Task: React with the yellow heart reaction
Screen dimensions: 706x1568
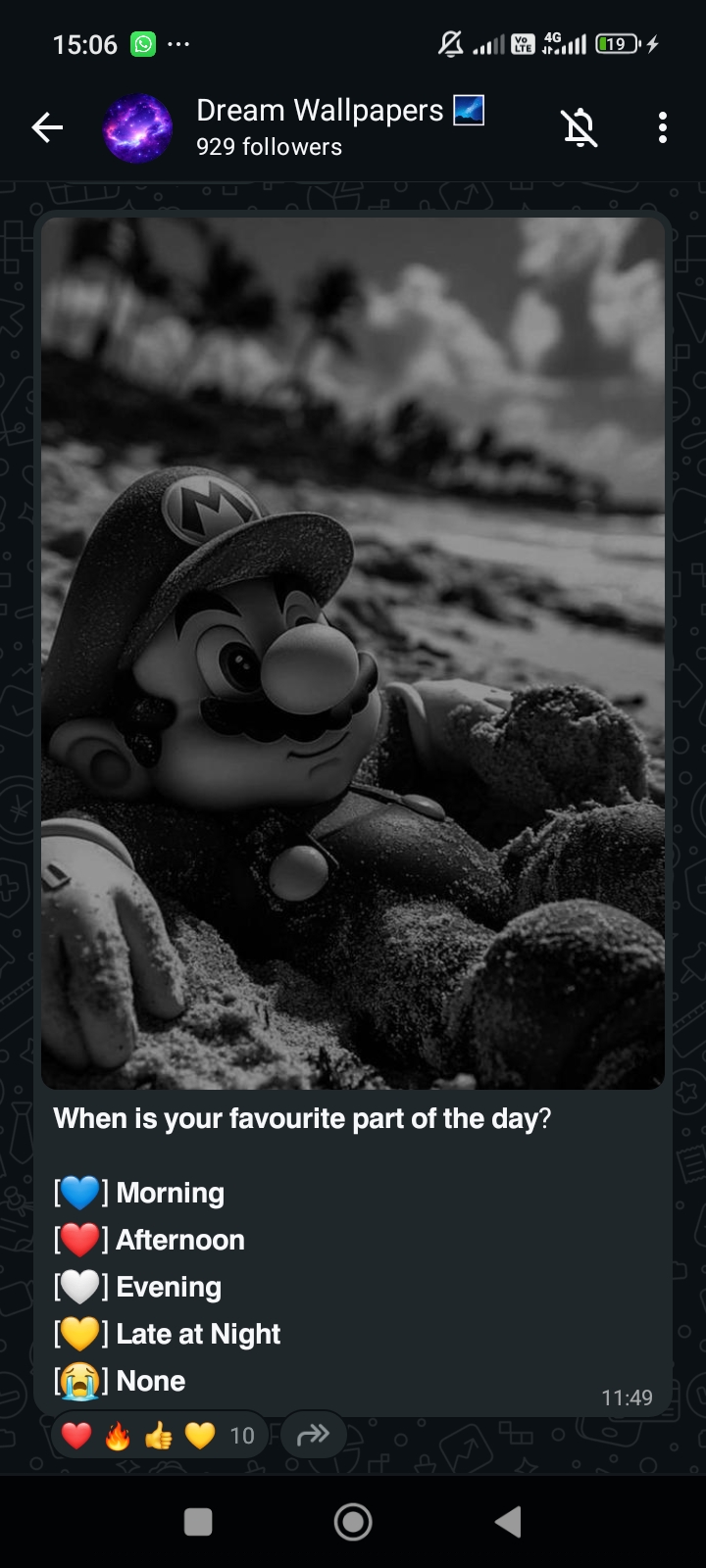Action: coord(199,1436)
